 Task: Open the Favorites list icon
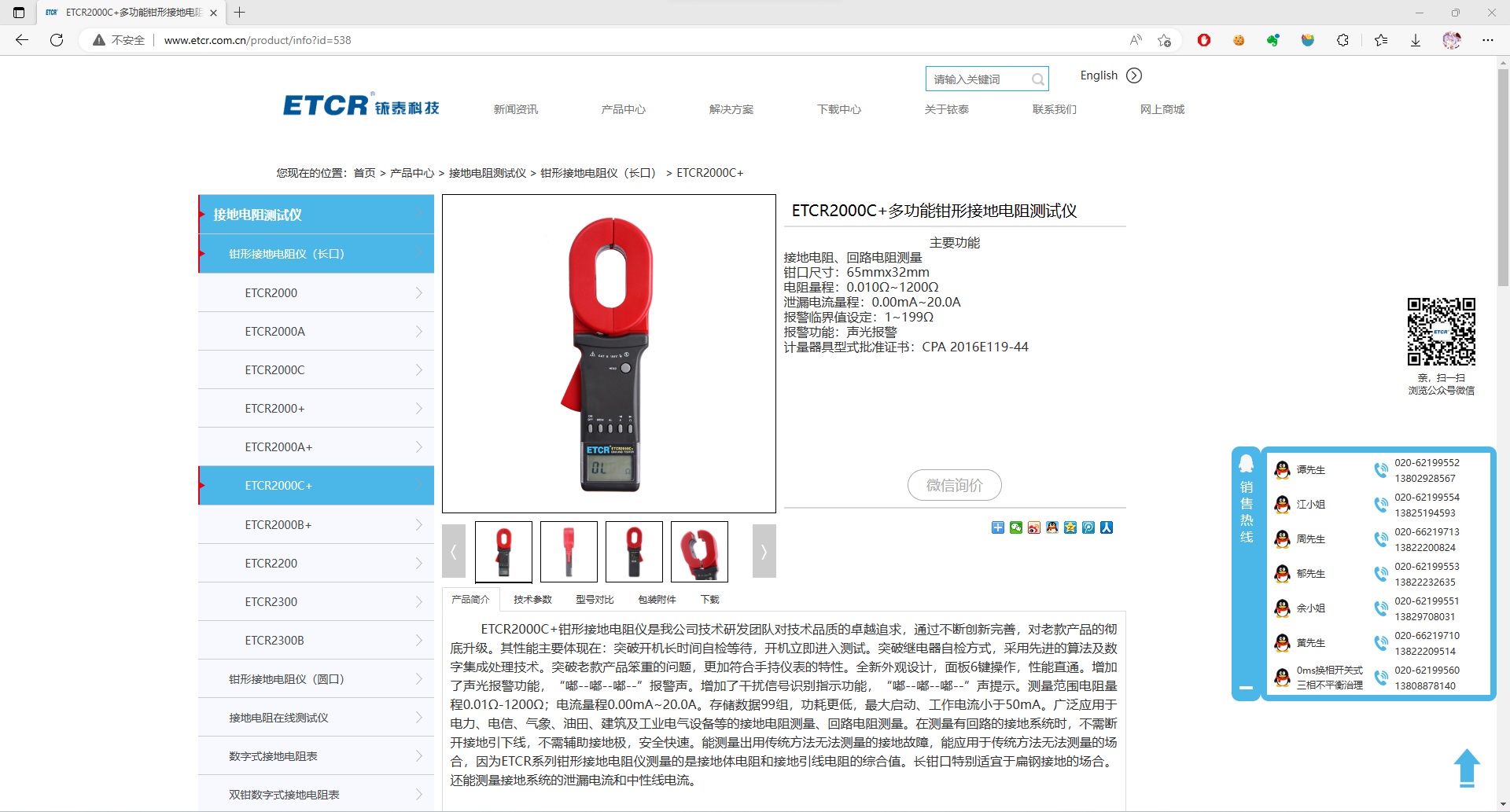[x=1381, y=40]
